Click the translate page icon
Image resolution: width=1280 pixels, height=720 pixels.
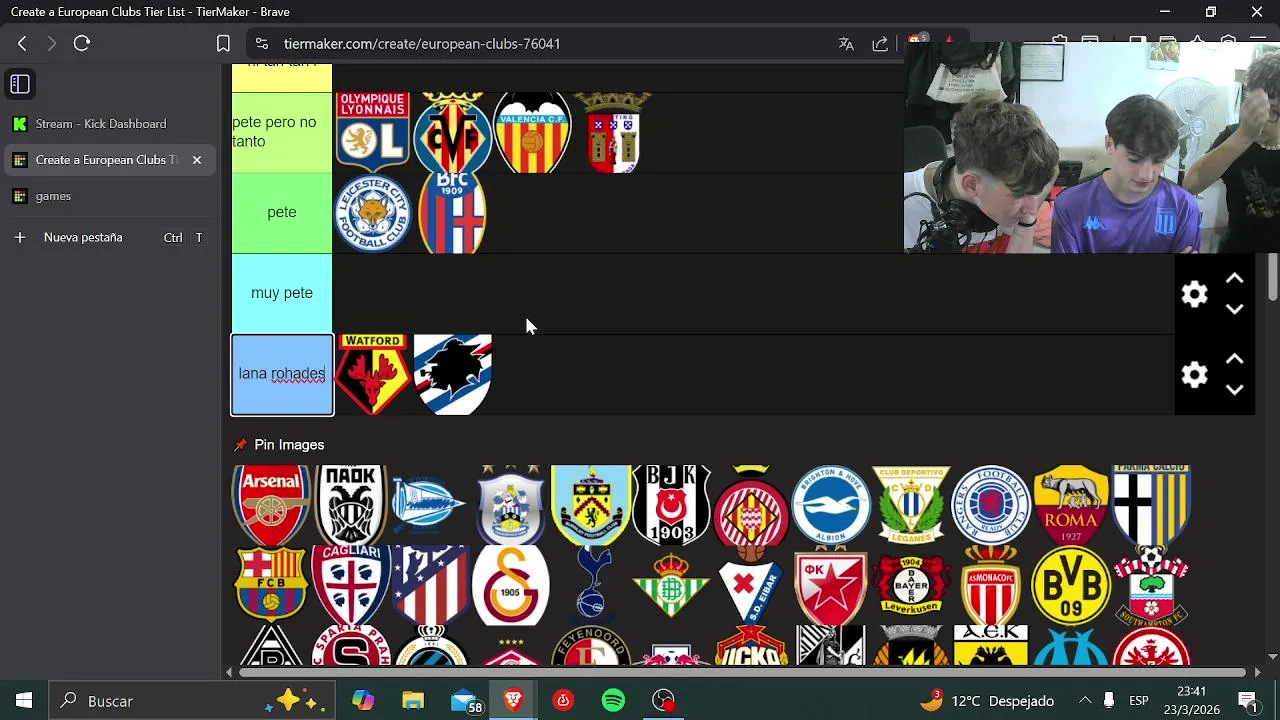846,44
